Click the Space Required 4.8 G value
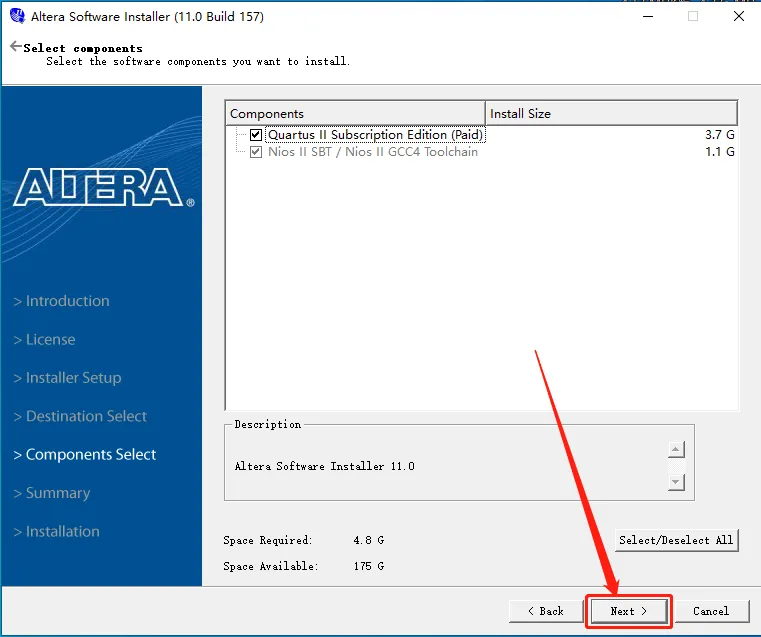The width and height of the screenshot is (761, 637). [369, 540]
